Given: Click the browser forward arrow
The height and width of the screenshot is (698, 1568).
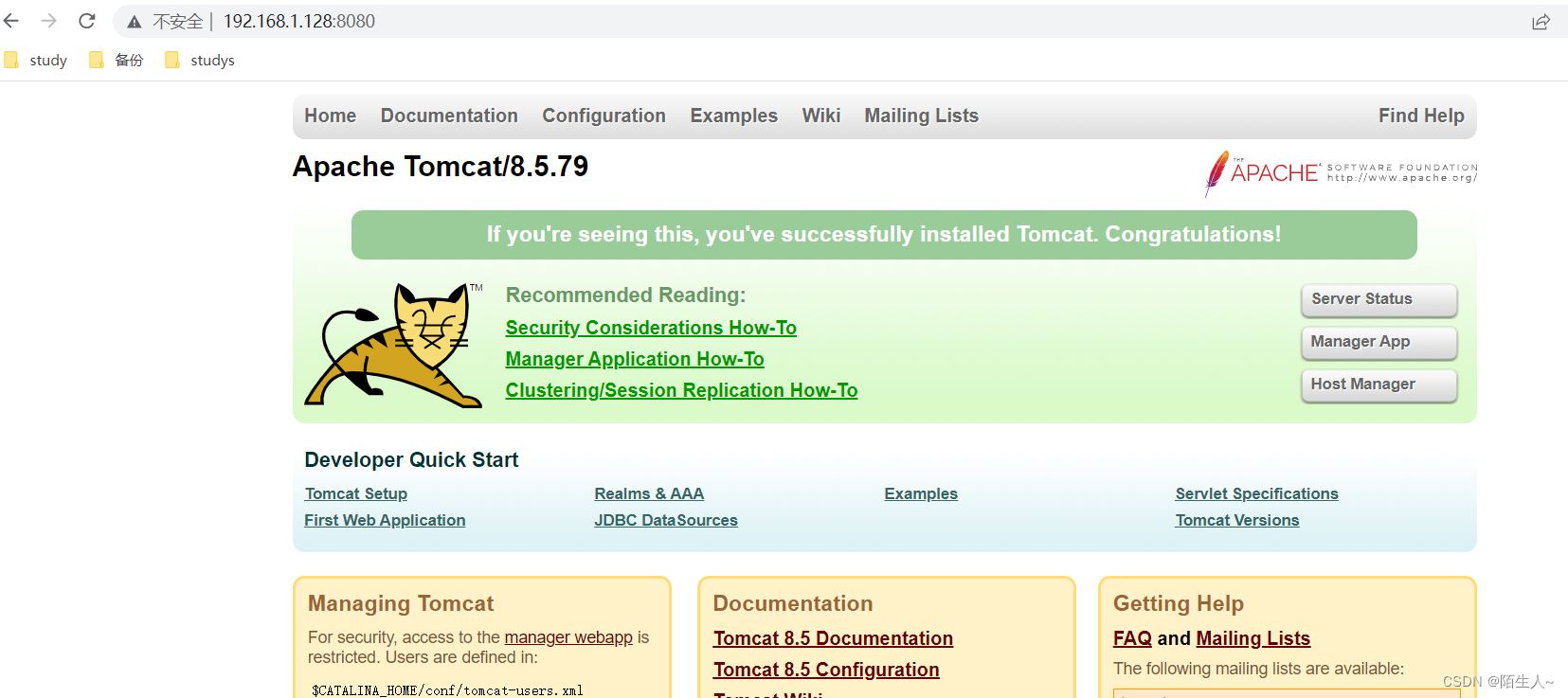Looking at the screenshot, I should pos(49,21).
